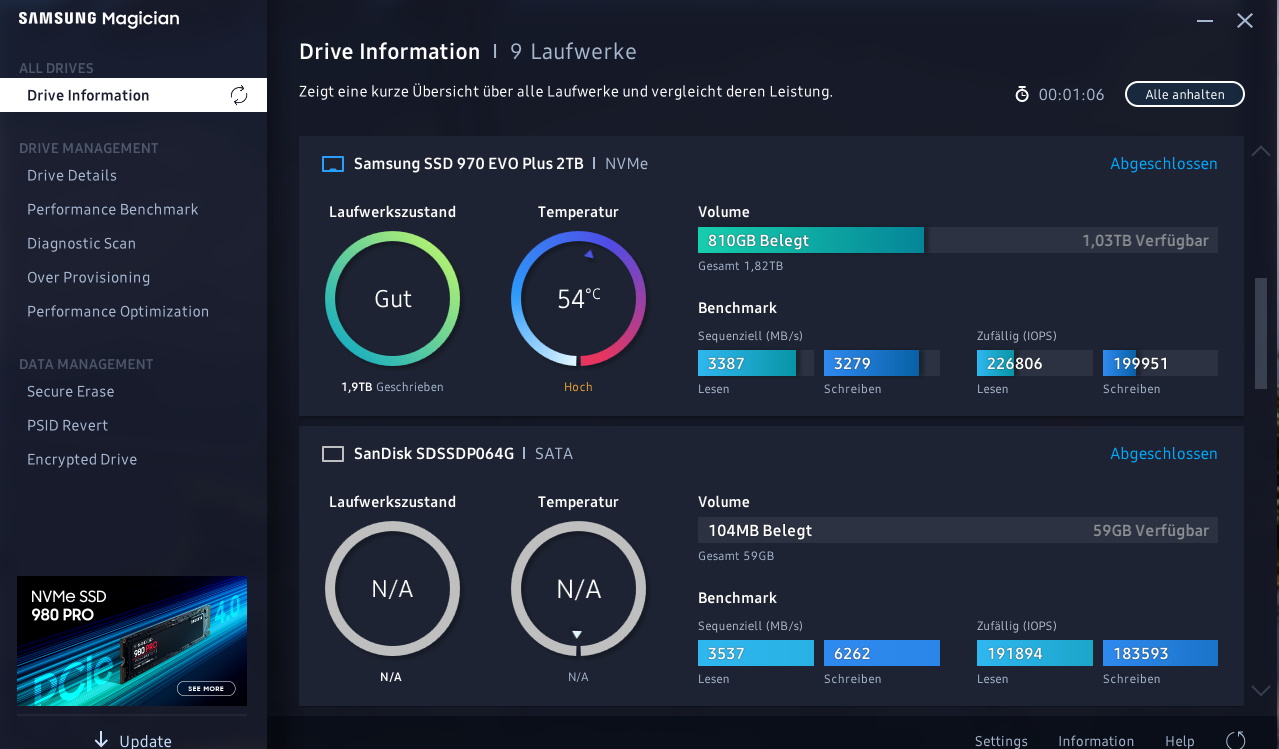
Task: Click the SanDisk random read value 191894
Action: (x=1034, y=653)
